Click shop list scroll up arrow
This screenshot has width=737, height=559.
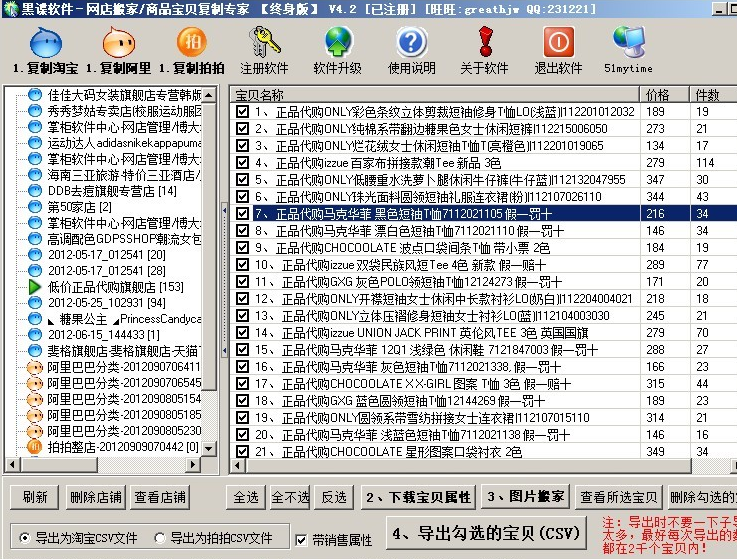(x=209, y=95)
